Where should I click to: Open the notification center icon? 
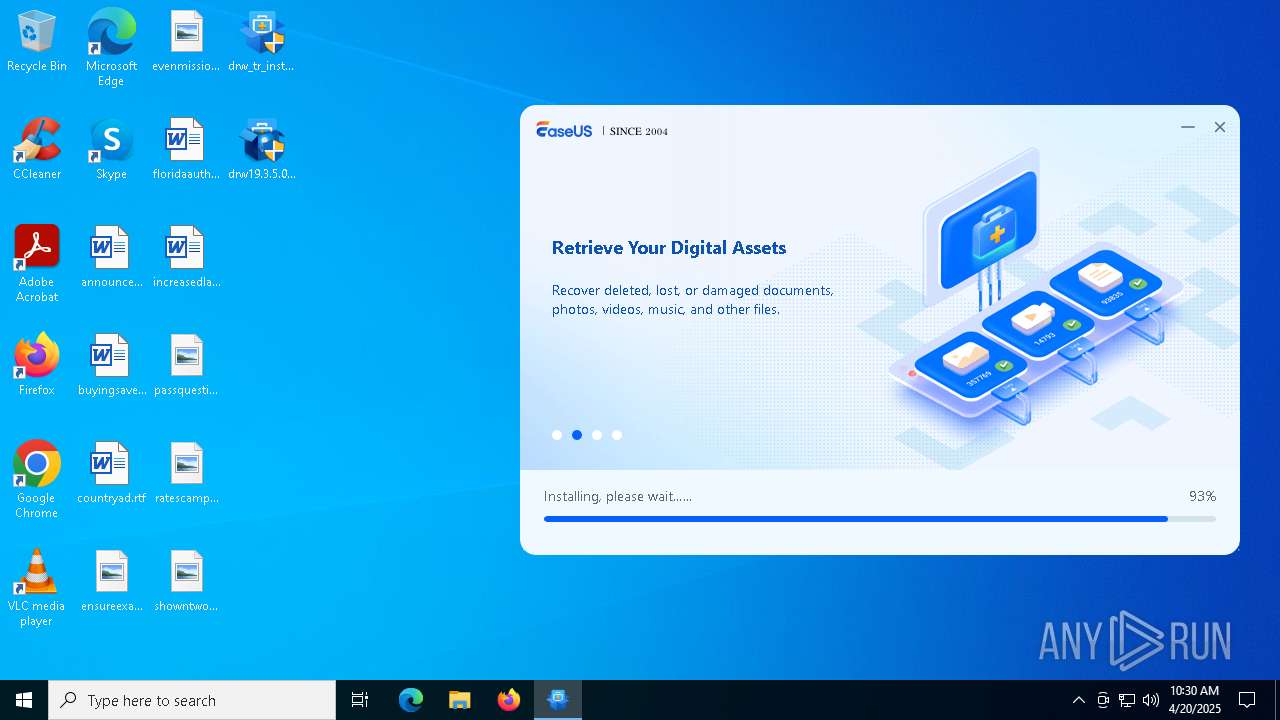[1247, 700]
